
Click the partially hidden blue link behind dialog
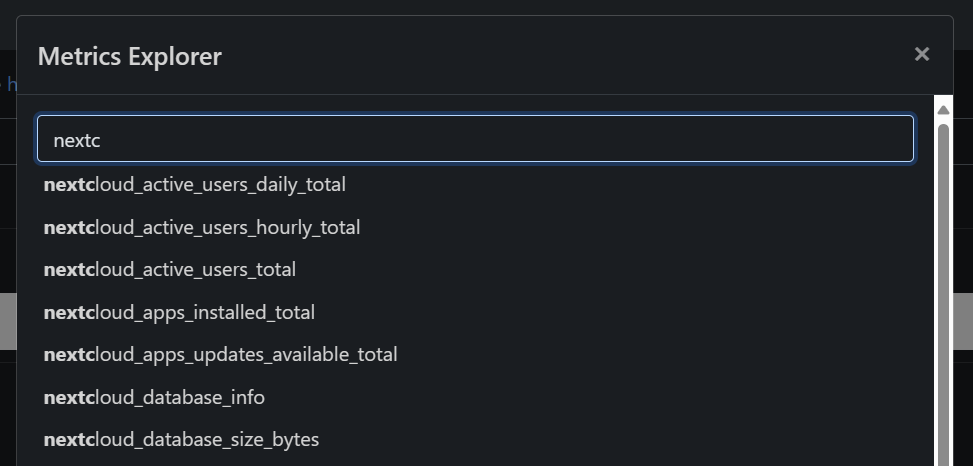tap(12, 84)
